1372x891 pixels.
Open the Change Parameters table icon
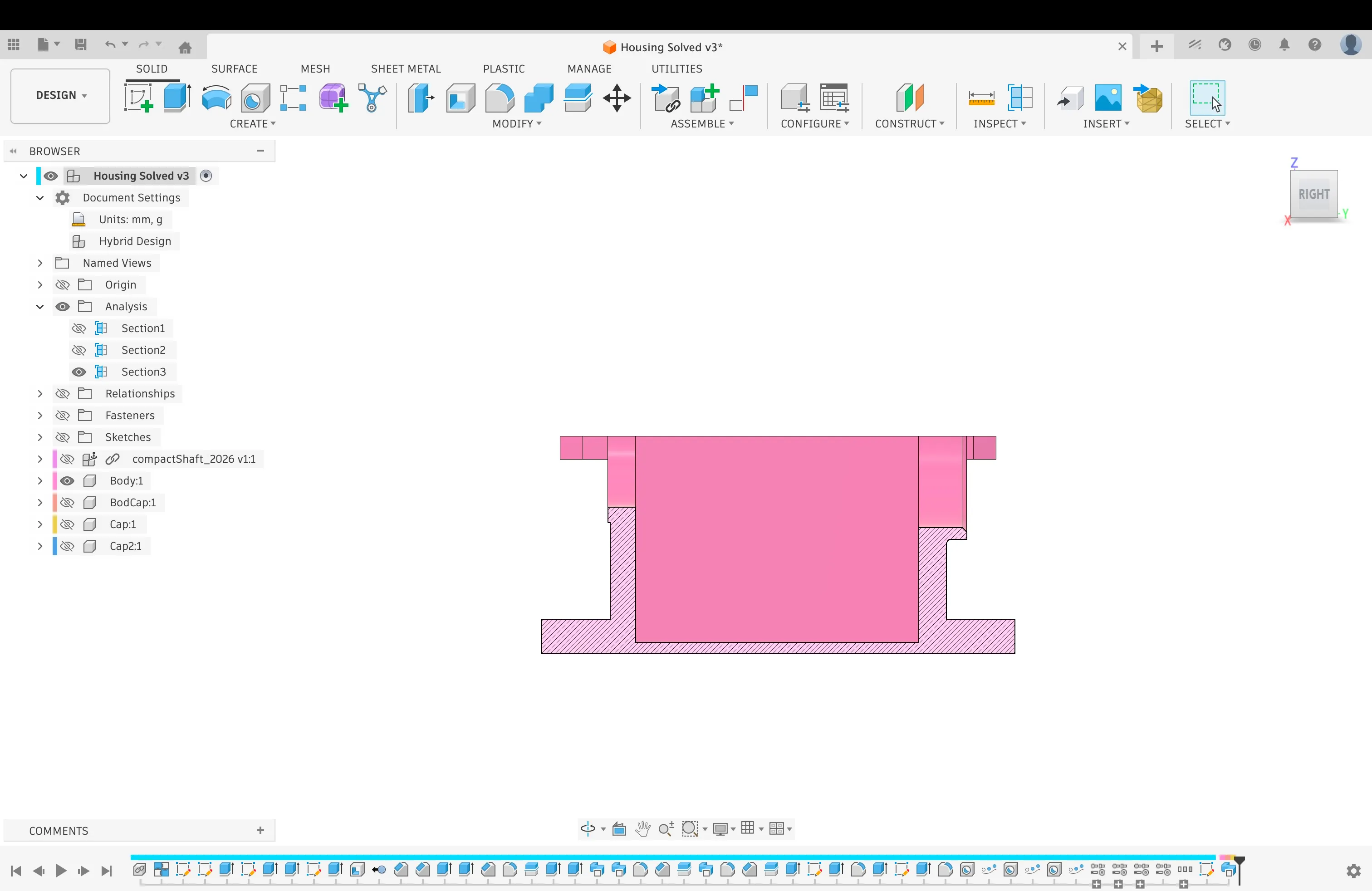[x=834, y=98]
